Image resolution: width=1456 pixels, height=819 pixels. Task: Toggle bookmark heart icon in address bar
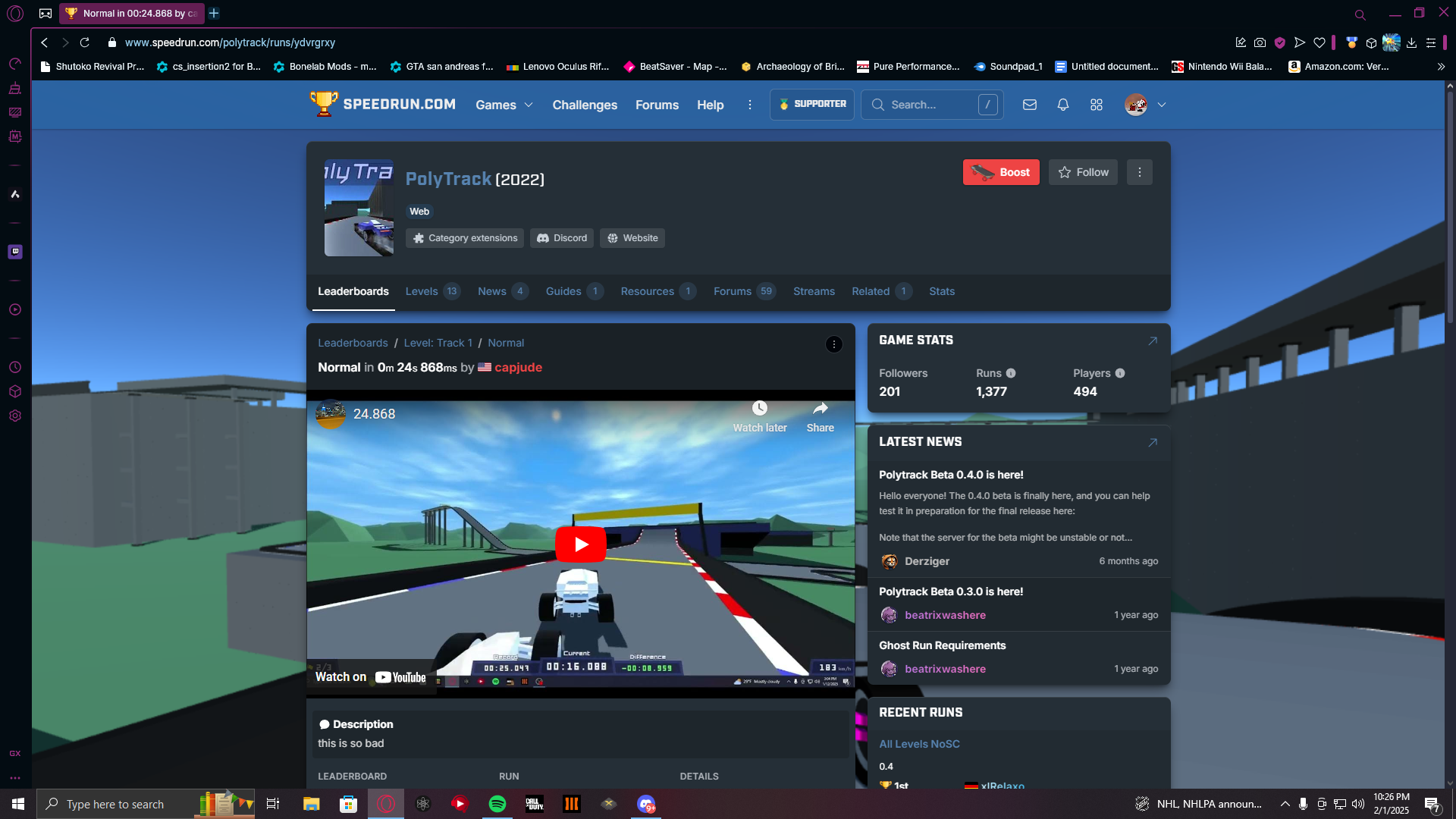[1319, 42]
